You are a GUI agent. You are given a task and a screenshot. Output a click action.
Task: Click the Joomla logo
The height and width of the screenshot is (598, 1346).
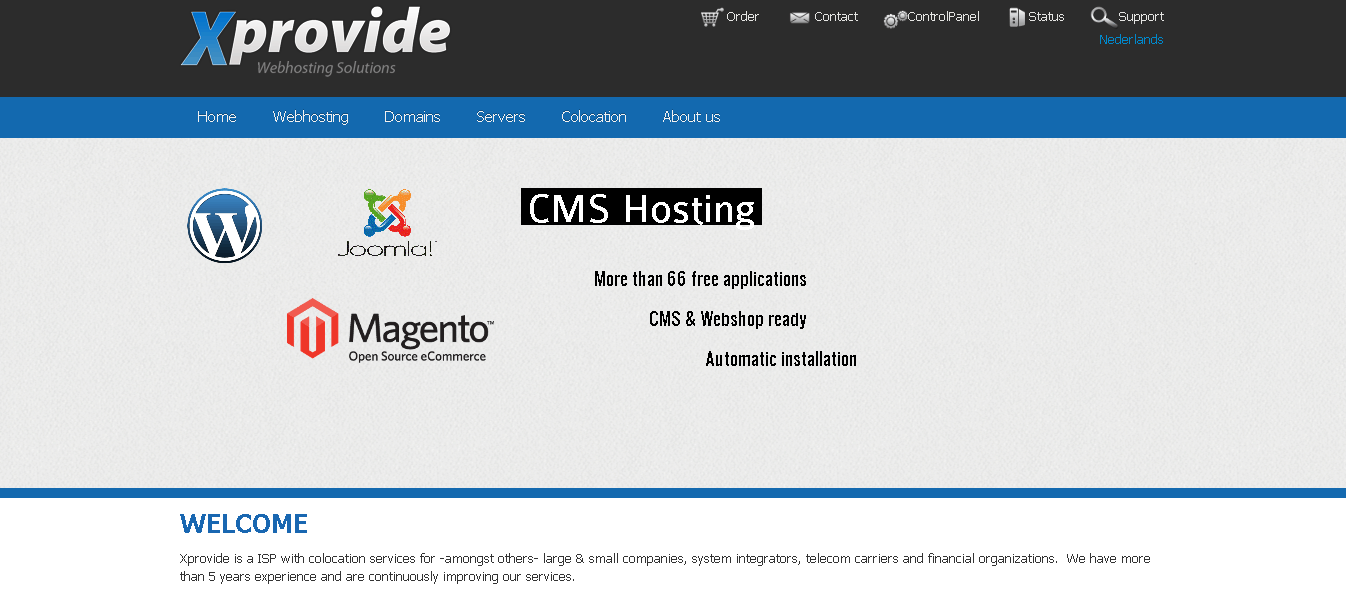(x=387, y=223)
